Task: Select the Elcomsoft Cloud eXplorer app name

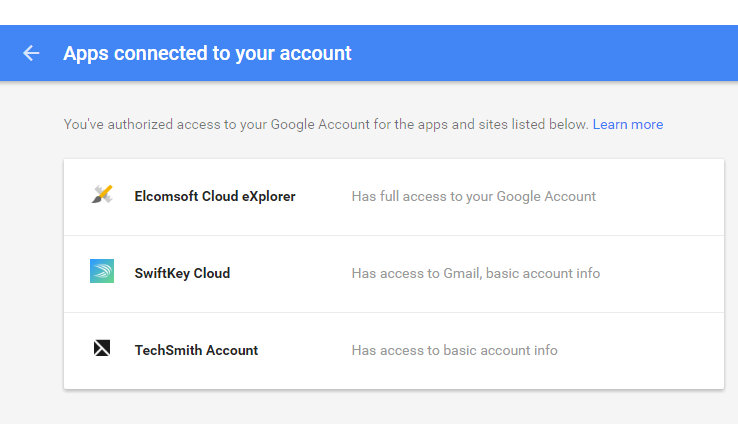Action: point(215,196)
